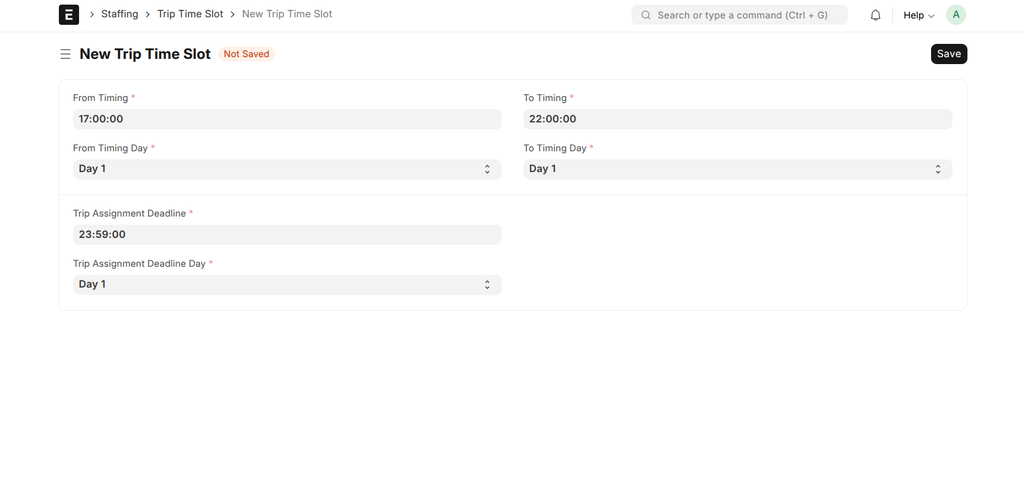Viewport: 1024px width, 481px height.
Task: Toggle the sidebar hamburger icon
Action: pos(66,54)
